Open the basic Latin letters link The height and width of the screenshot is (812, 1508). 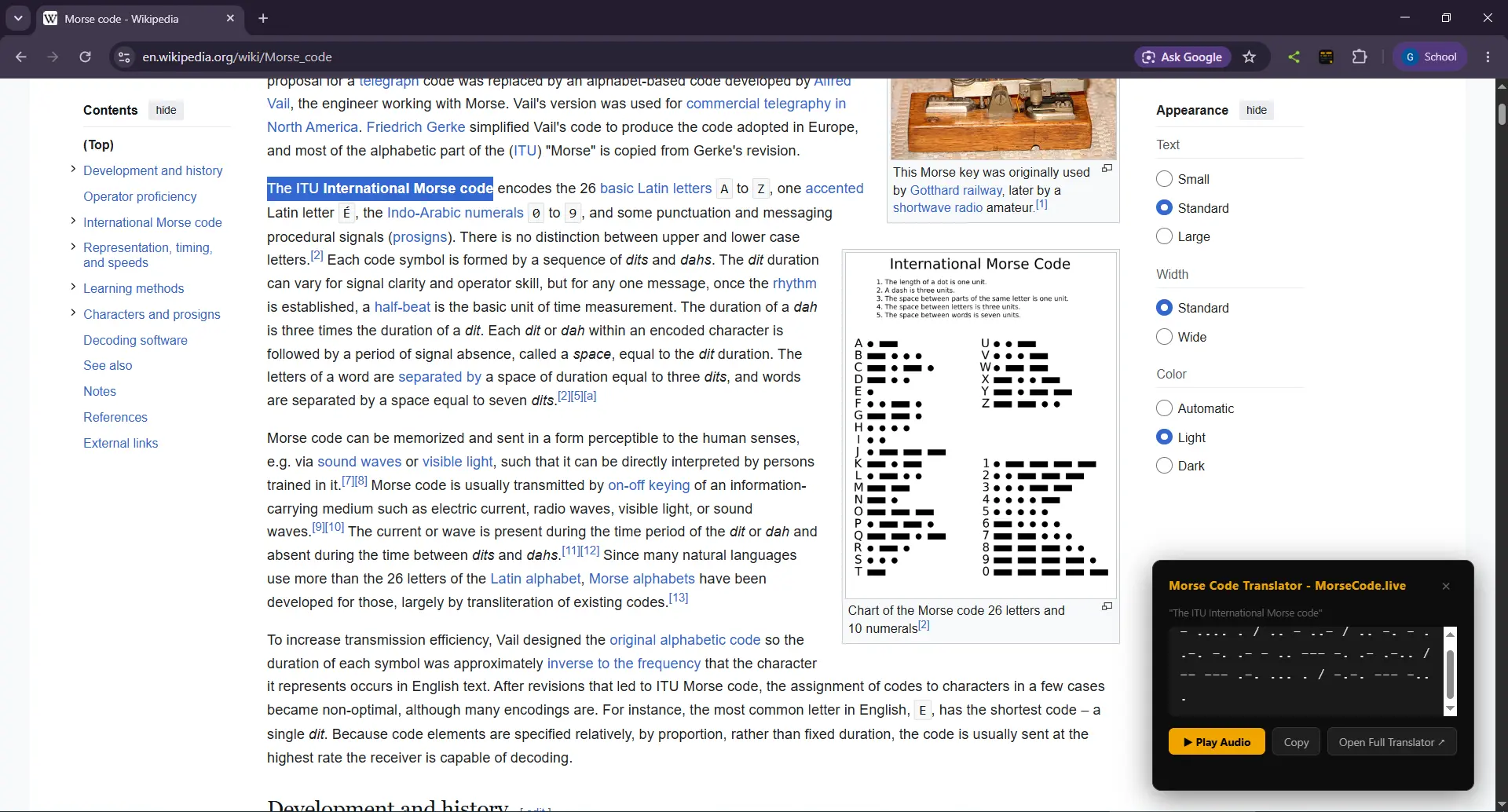[656, 188]
